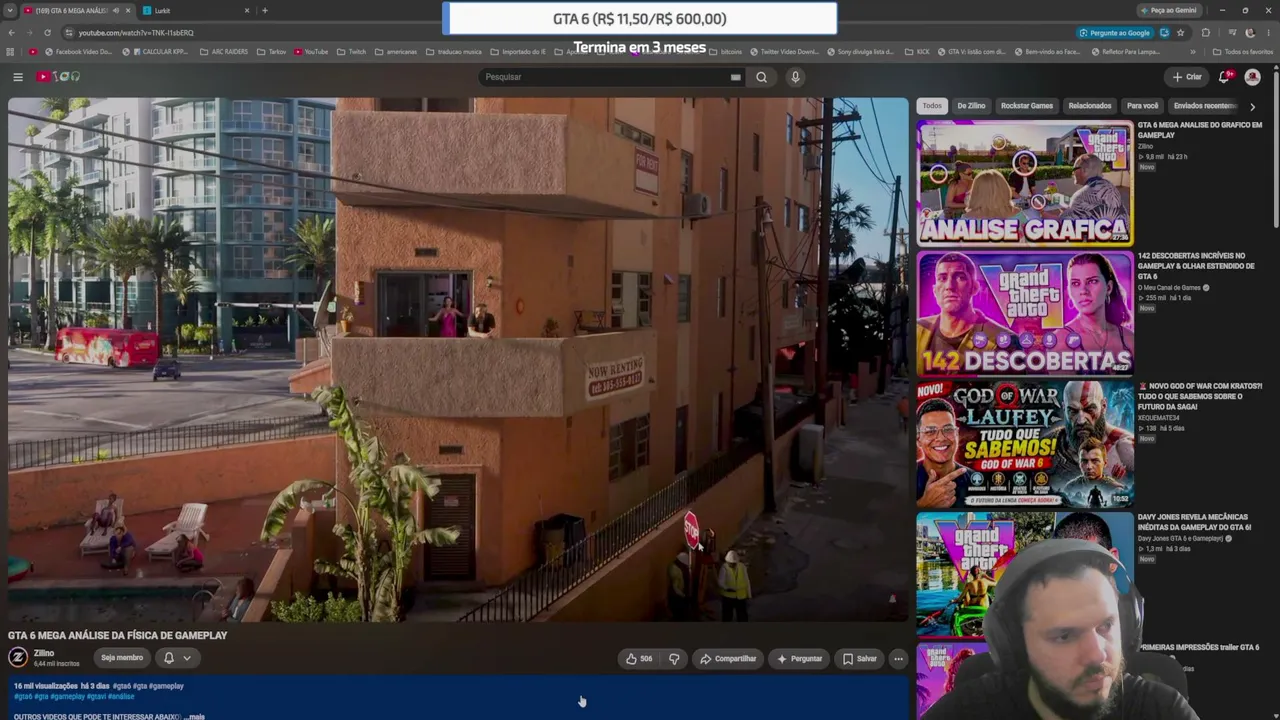The width and height of the screenshot is (1280, 720).
Task: Open the 'Tarkov' bookmark folder
Action: (x=271, y=52)
